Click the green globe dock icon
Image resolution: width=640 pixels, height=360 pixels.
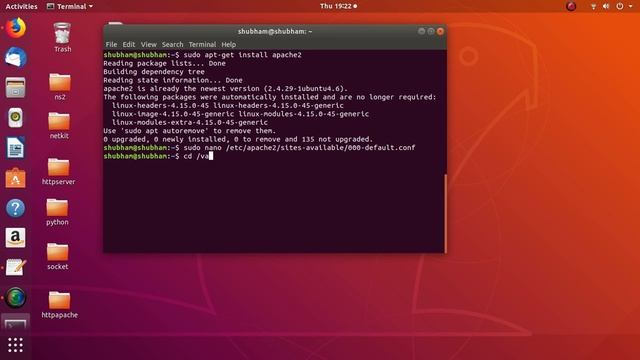(16, 298)
